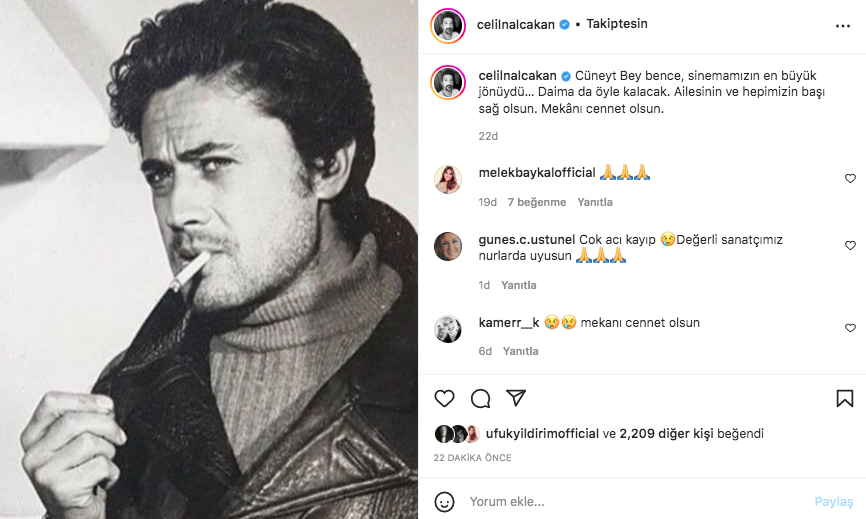Reply to kamerr__k's comment with Yanıtla
Screen dimensions: 866x519
click(520, 351)
